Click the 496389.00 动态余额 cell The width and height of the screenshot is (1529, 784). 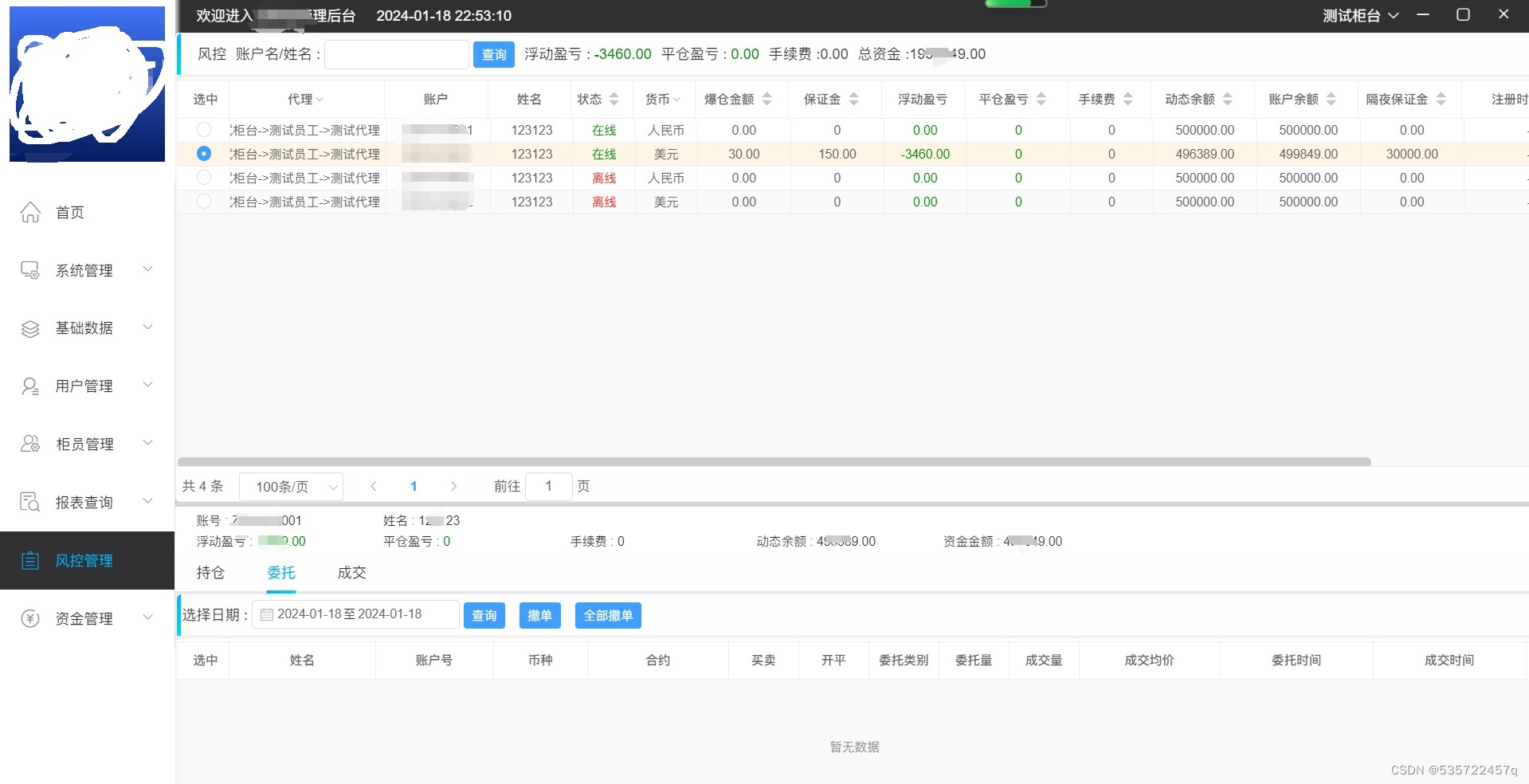(1205, 154)
